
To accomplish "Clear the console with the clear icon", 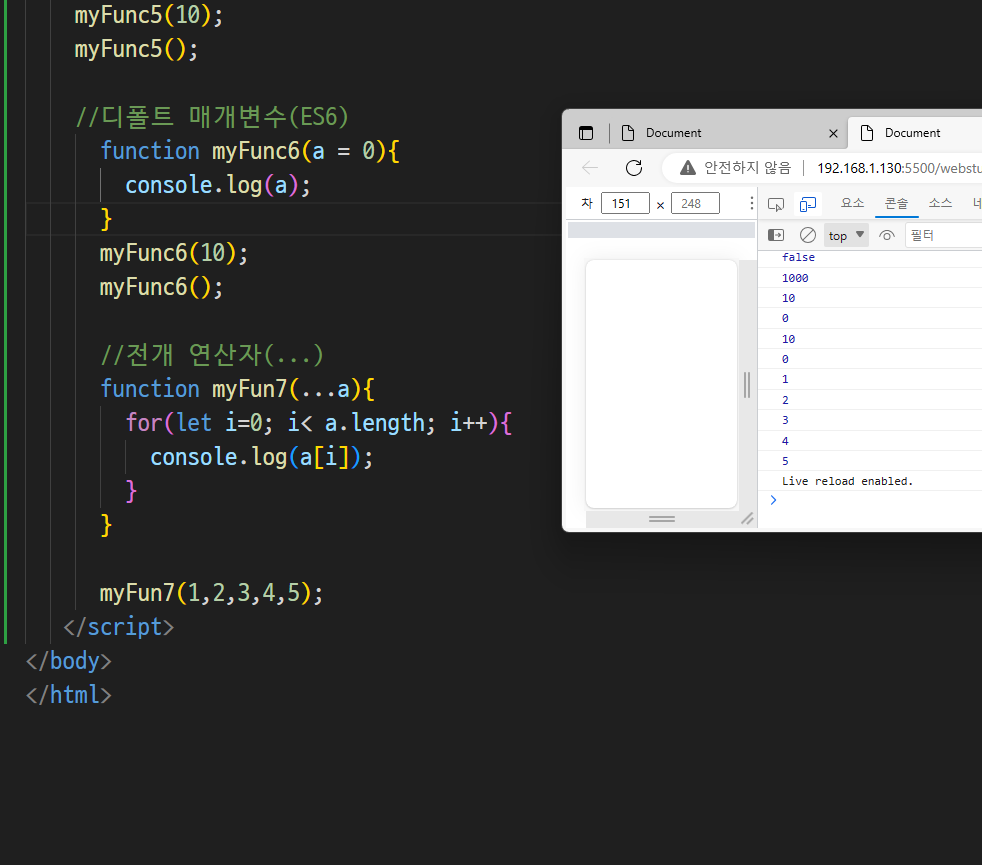I will 808,236.
